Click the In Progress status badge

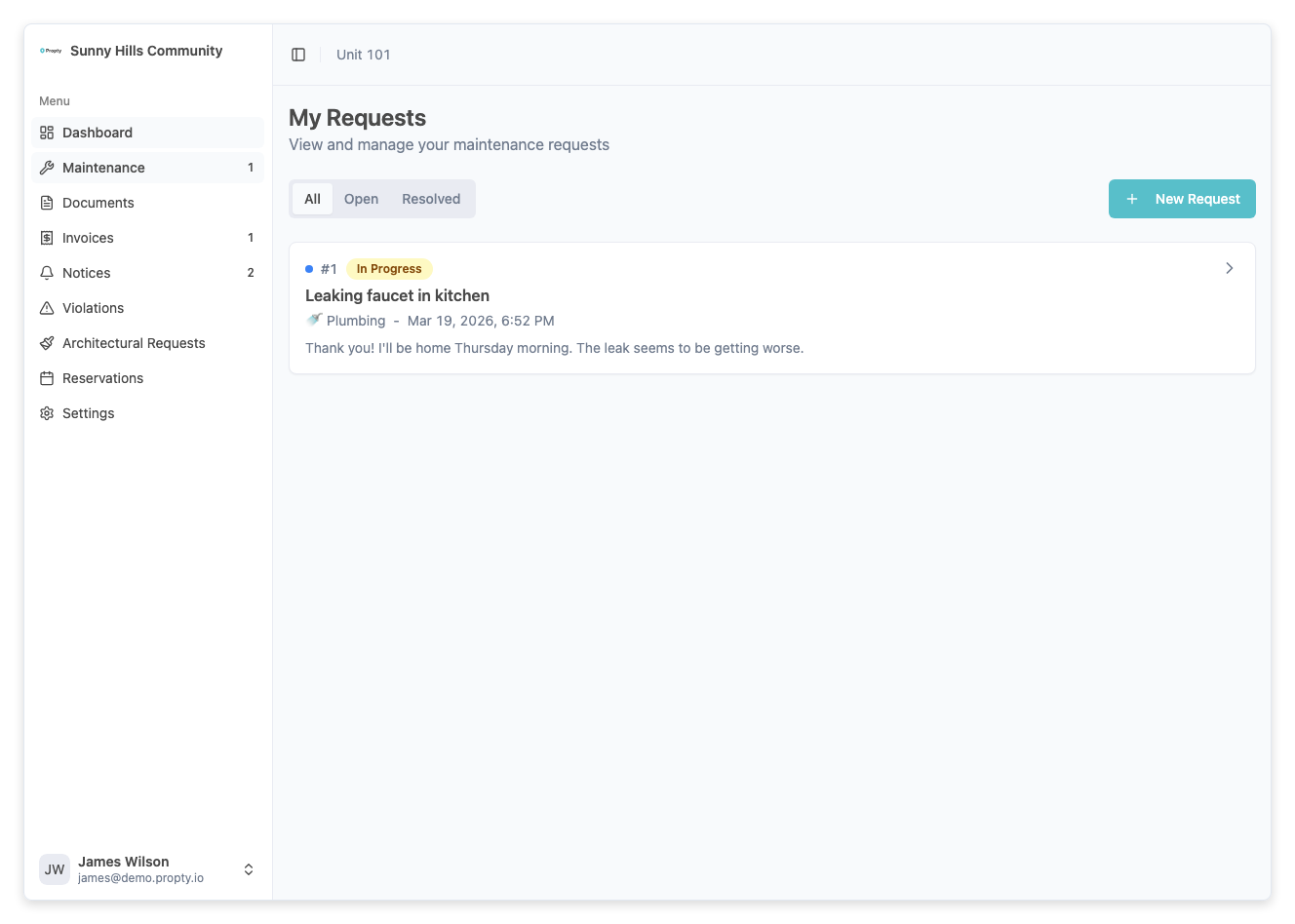point(389,269)
